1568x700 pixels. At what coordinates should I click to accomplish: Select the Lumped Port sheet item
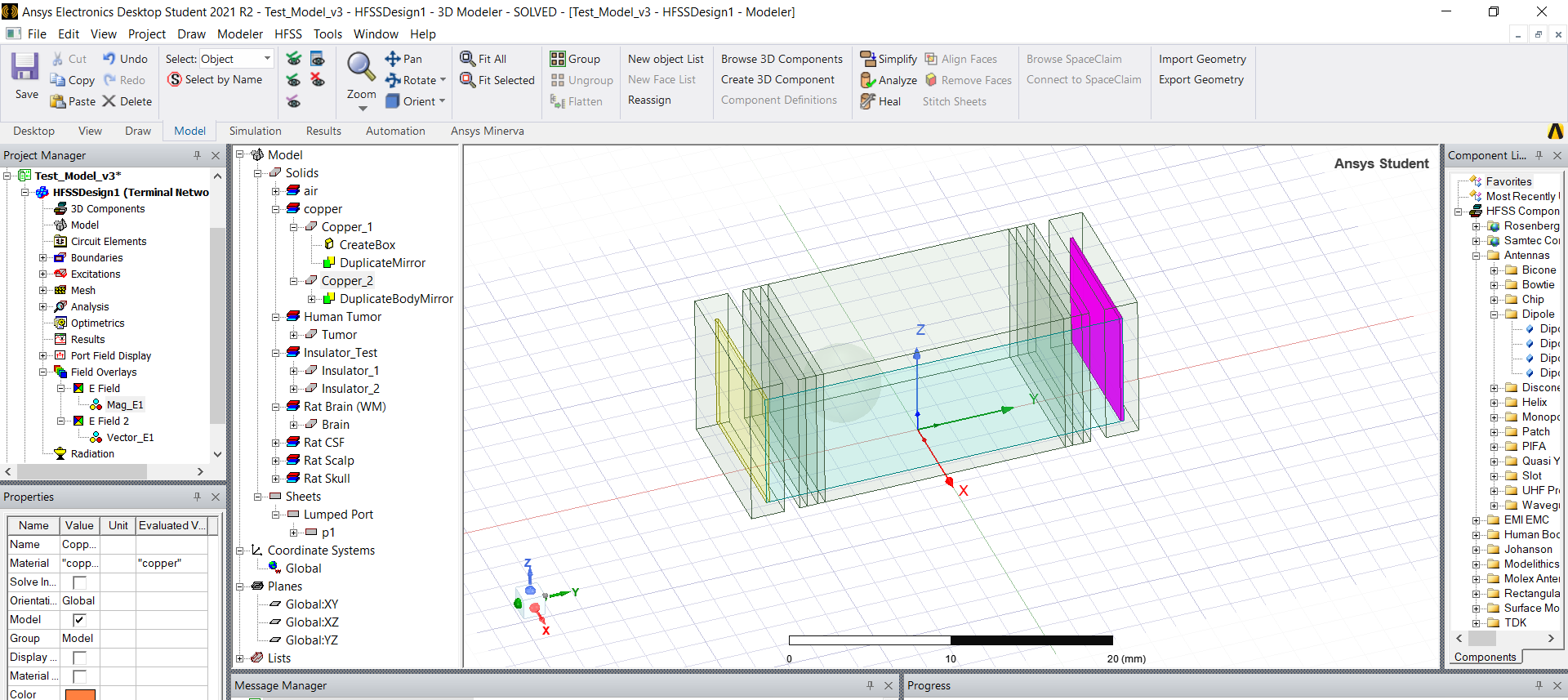338,515
